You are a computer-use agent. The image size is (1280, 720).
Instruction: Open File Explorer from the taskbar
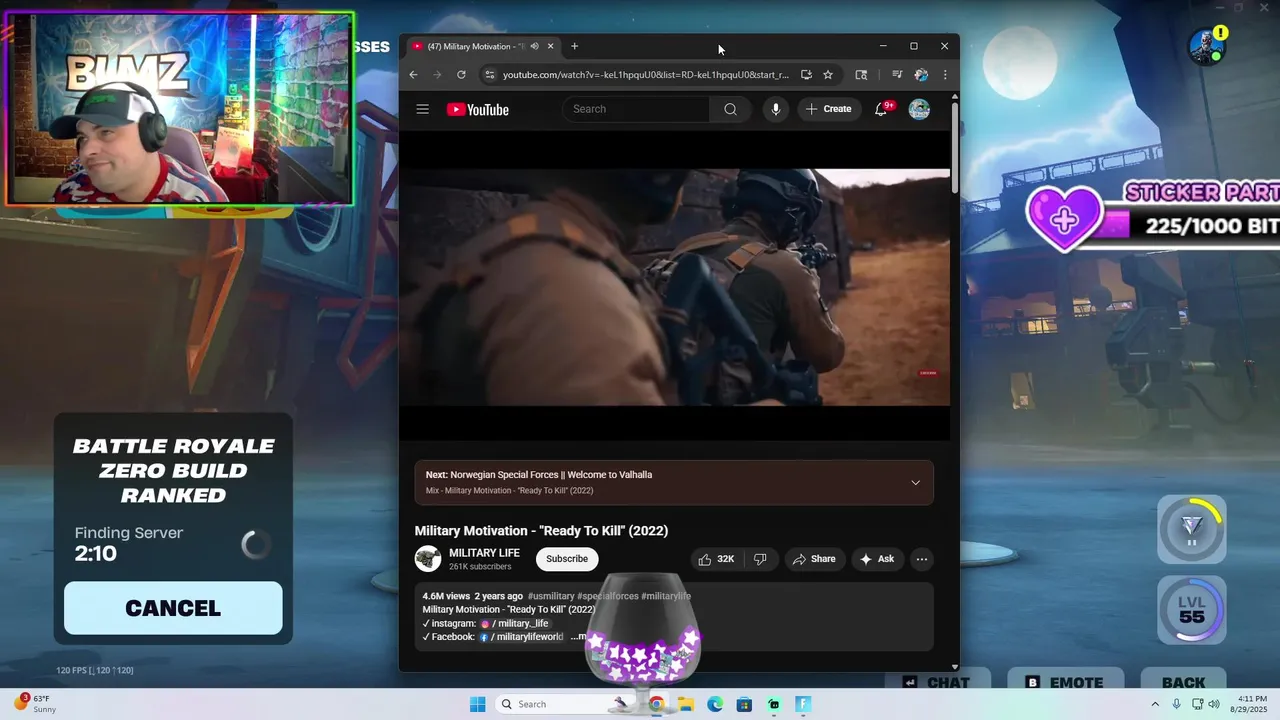(x=686, y=704)
